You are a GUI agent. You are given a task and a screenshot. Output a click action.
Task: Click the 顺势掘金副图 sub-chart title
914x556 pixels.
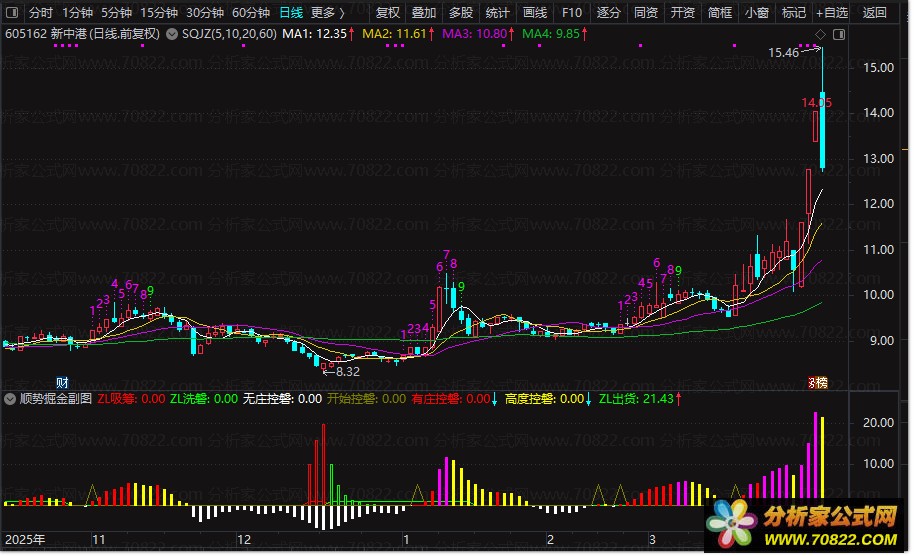(x=56, y=399)
